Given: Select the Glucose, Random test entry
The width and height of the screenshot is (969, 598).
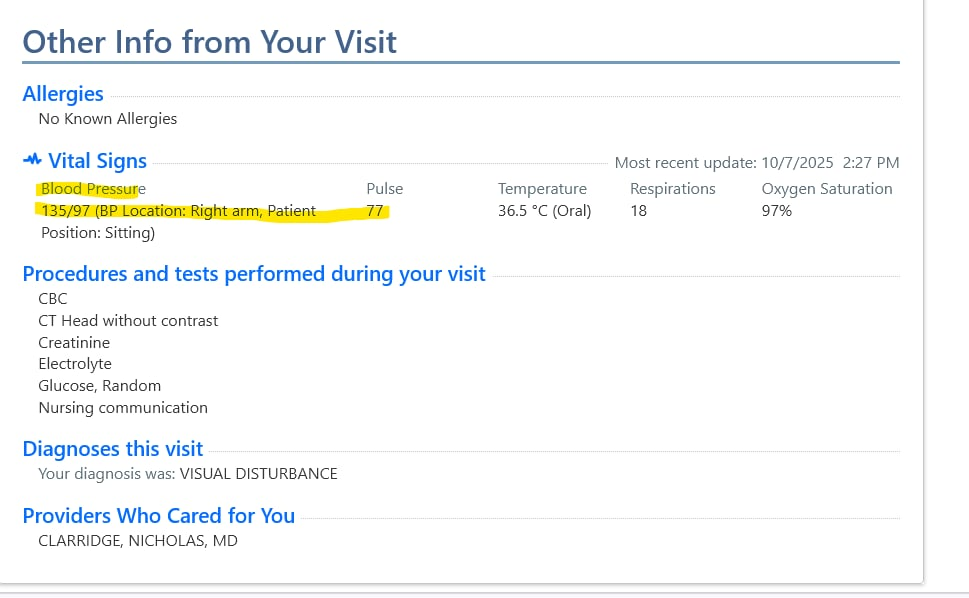Looking at the screenshot, I should 99,386.
